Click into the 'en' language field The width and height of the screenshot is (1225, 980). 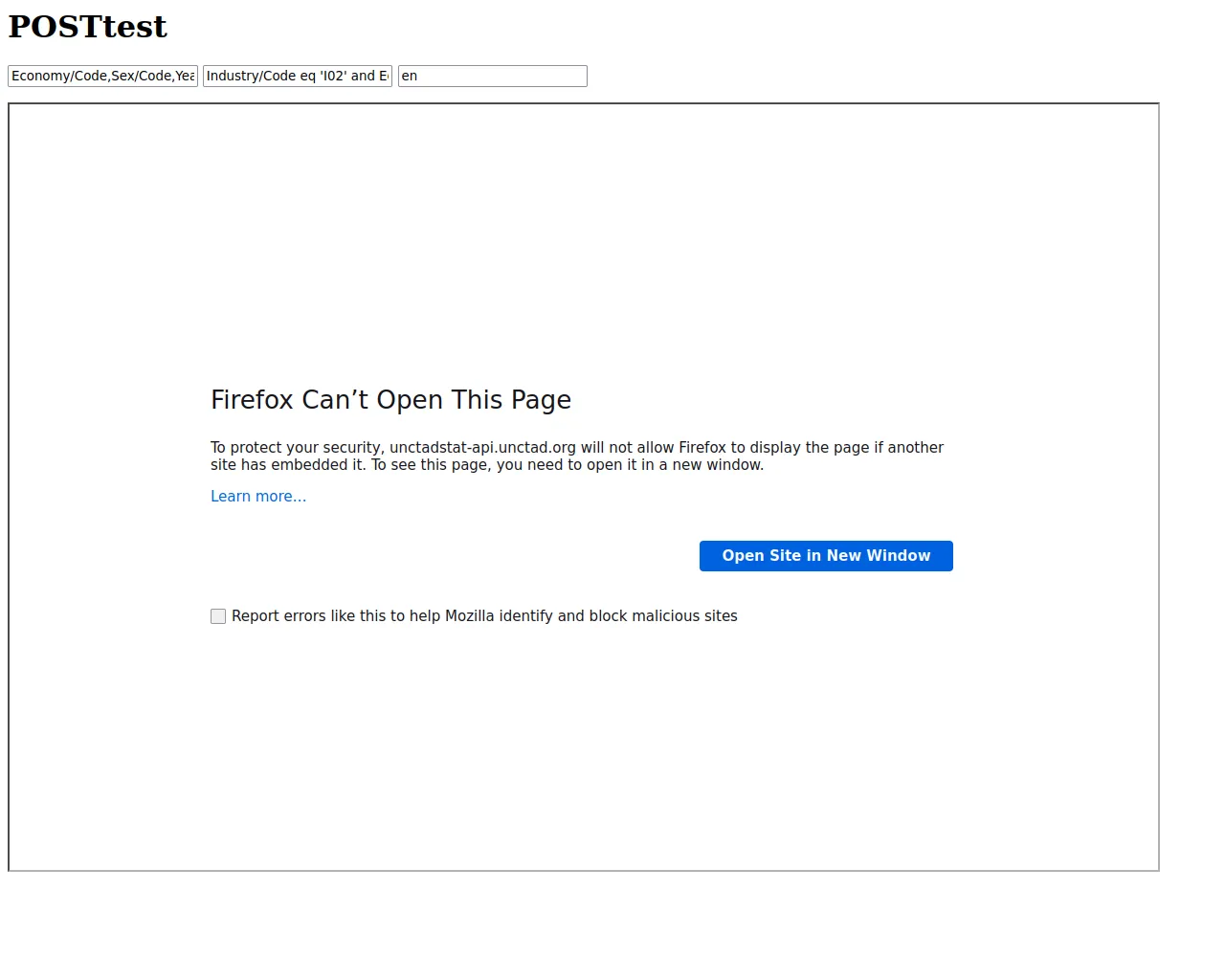click(493, 76)
